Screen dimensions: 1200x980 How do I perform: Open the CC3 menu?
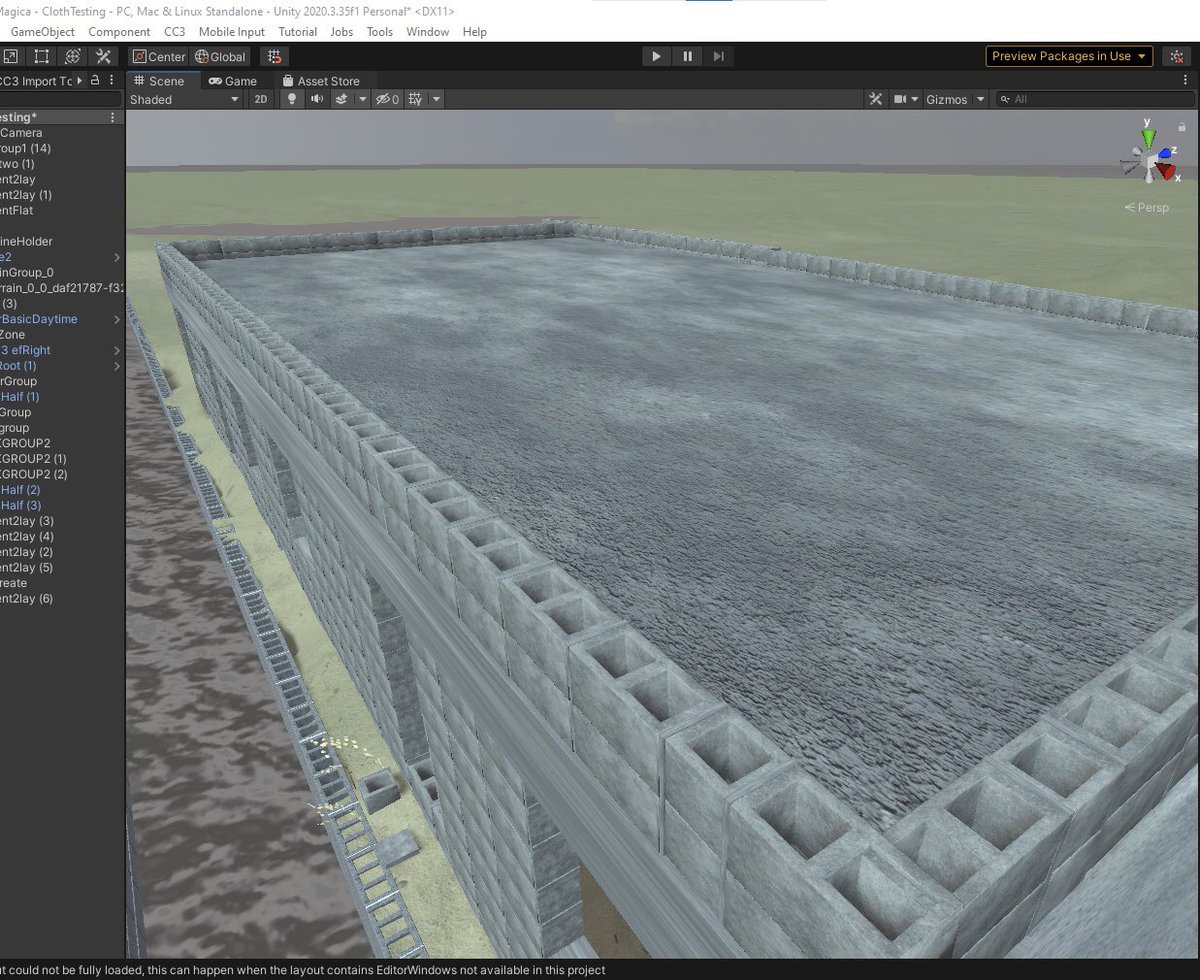(174, 32)
